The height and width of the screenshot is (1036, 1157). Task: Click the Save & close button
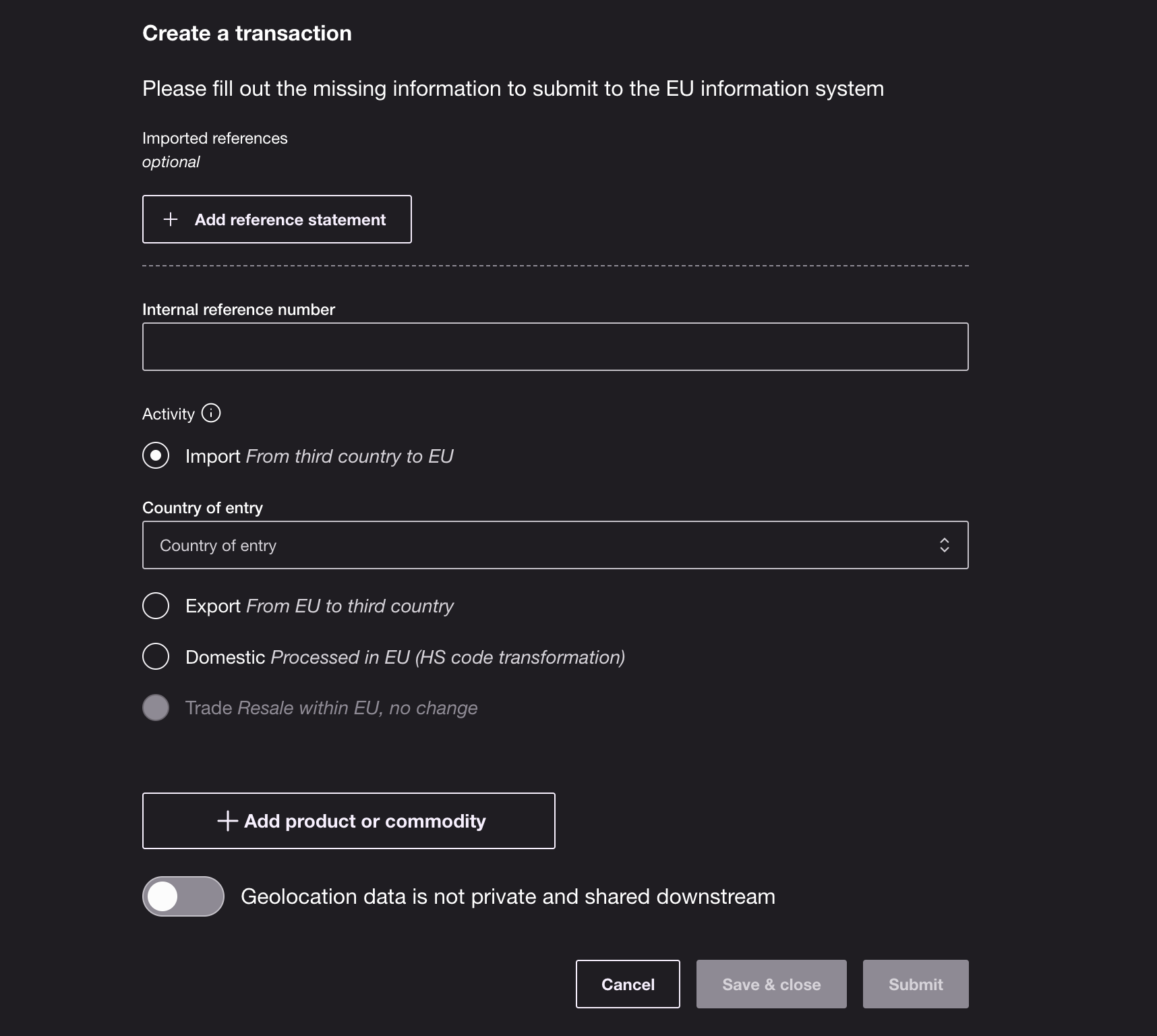pyautogui.click(x=771, y=984)
